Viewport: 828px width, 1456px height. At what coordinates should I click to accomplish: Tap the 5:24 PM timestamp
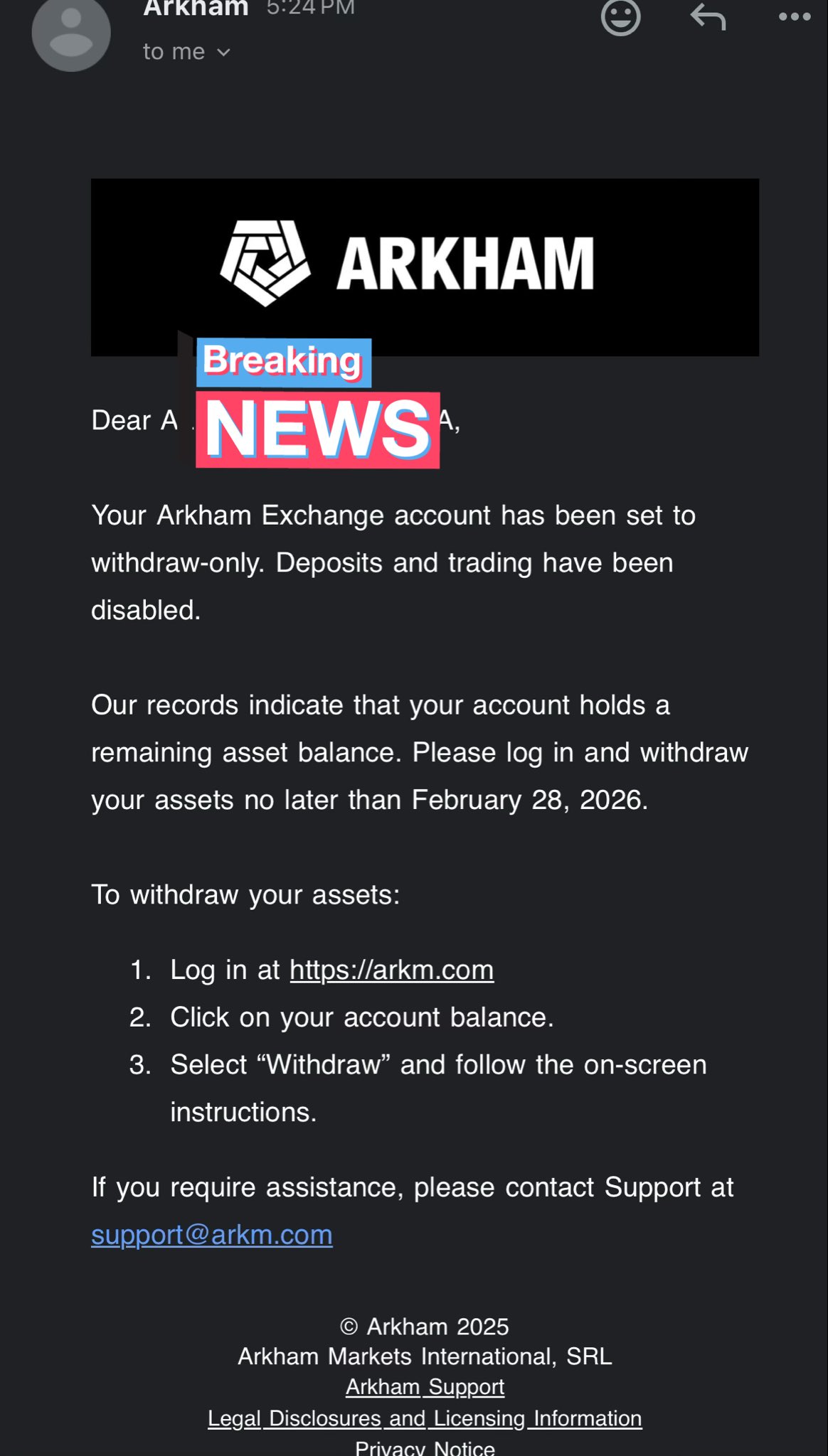(x=310, y=9)
